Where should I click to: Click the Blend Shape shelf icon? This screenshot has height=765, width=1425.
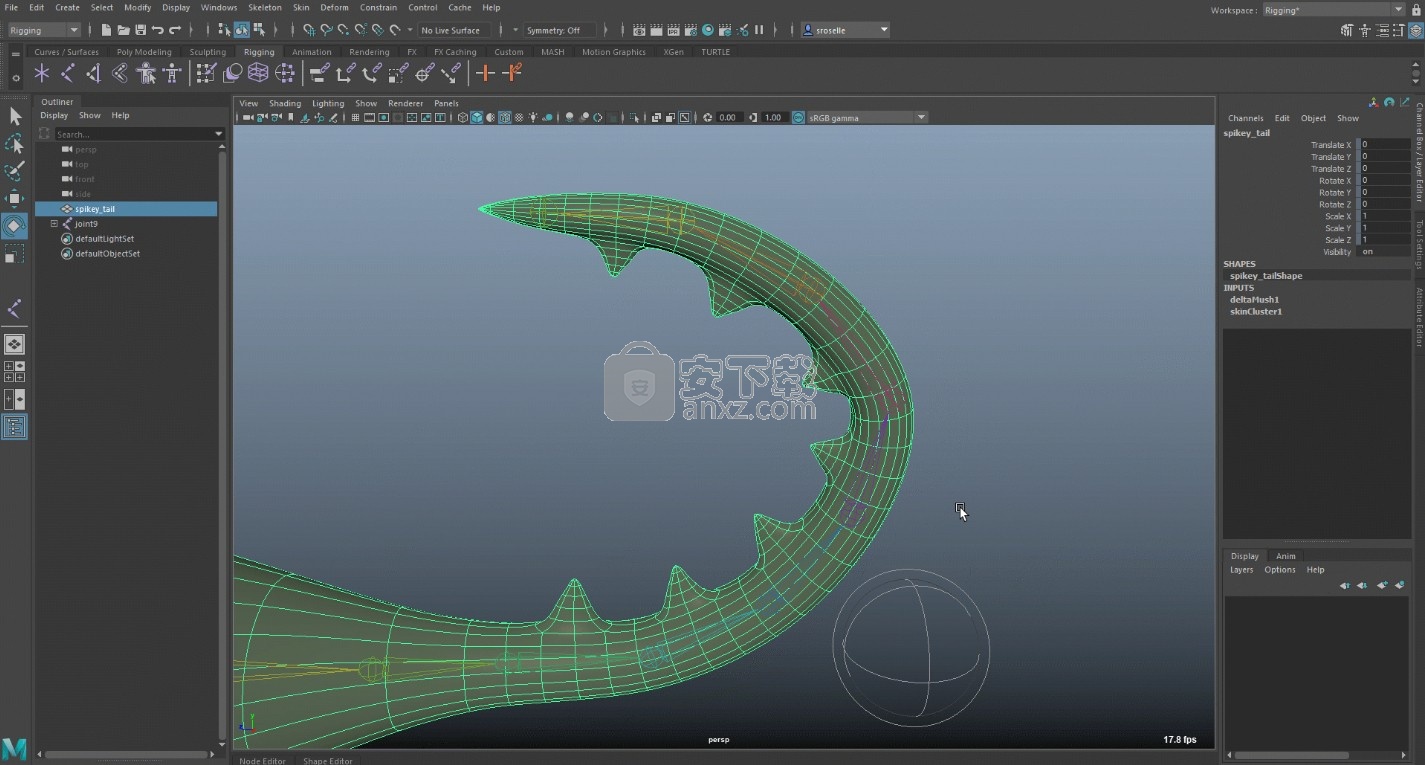point(232,72)
